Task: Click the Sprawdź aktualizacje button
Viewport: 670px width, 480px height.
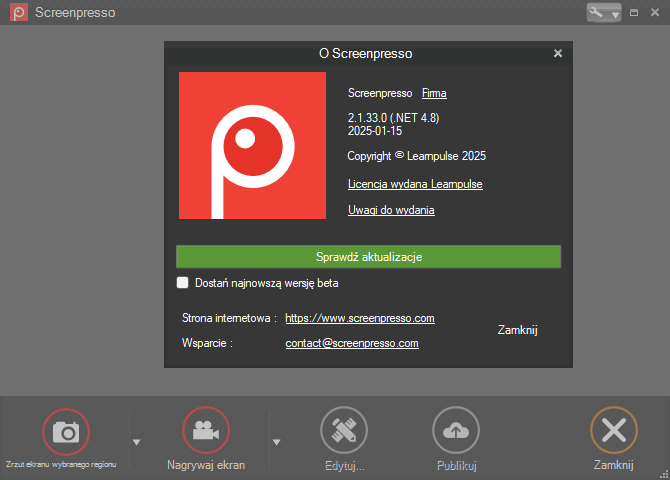Action: (x=368, y=257)
